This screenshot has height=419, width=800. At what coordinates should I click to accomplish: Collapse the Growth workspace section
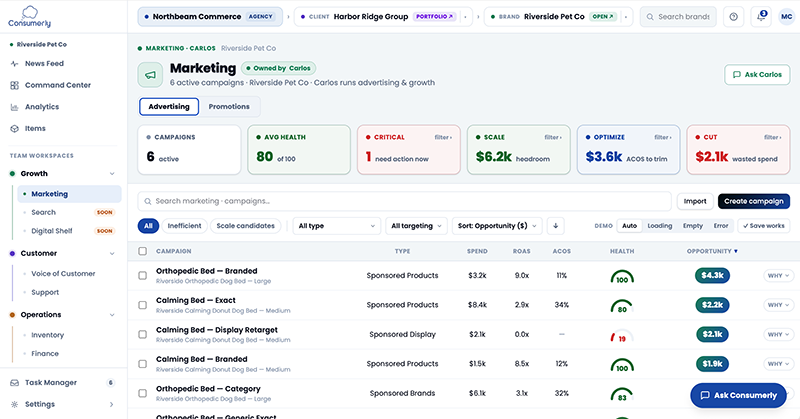pyautogui.click(x=112, y=174)
